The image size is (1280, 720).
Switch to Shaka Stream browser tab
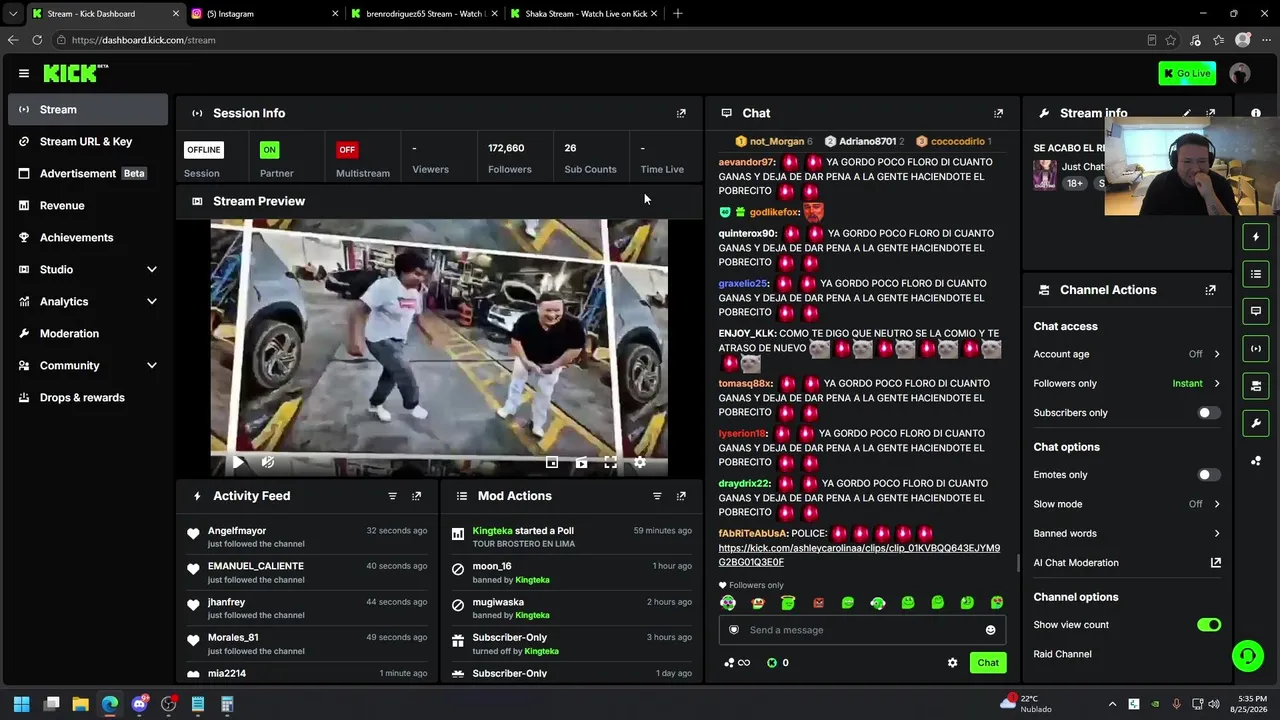585,14
